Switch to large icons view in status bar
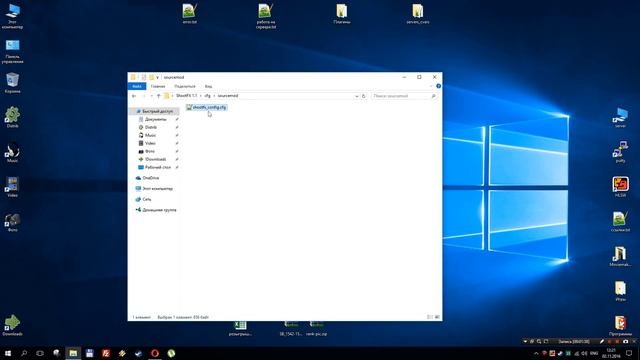Image resolution: width=640 pixels, height=360 pixels. coord(437,317)
